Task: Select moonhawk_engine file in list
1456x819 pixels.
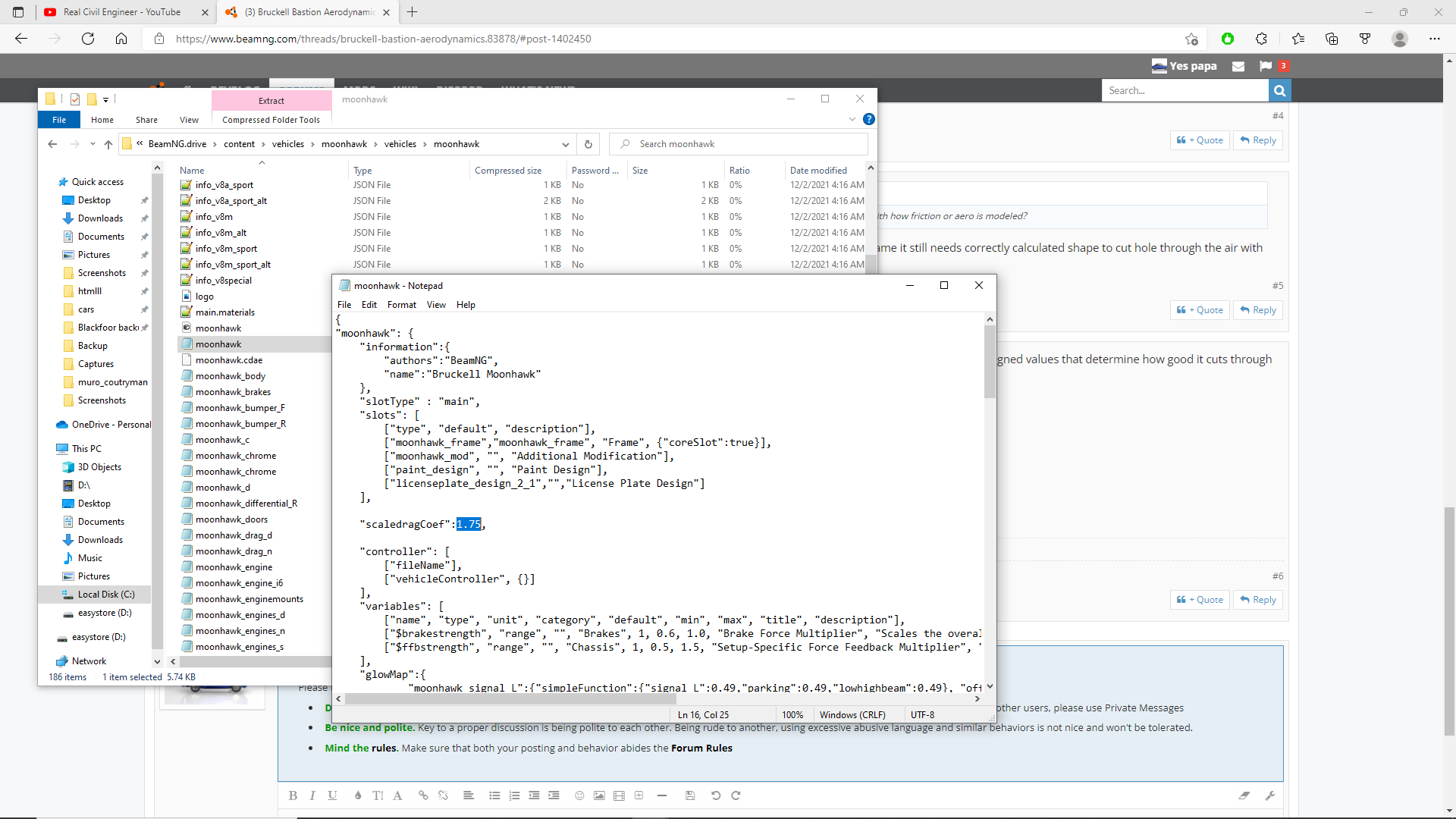Action: tap(234, 567)
